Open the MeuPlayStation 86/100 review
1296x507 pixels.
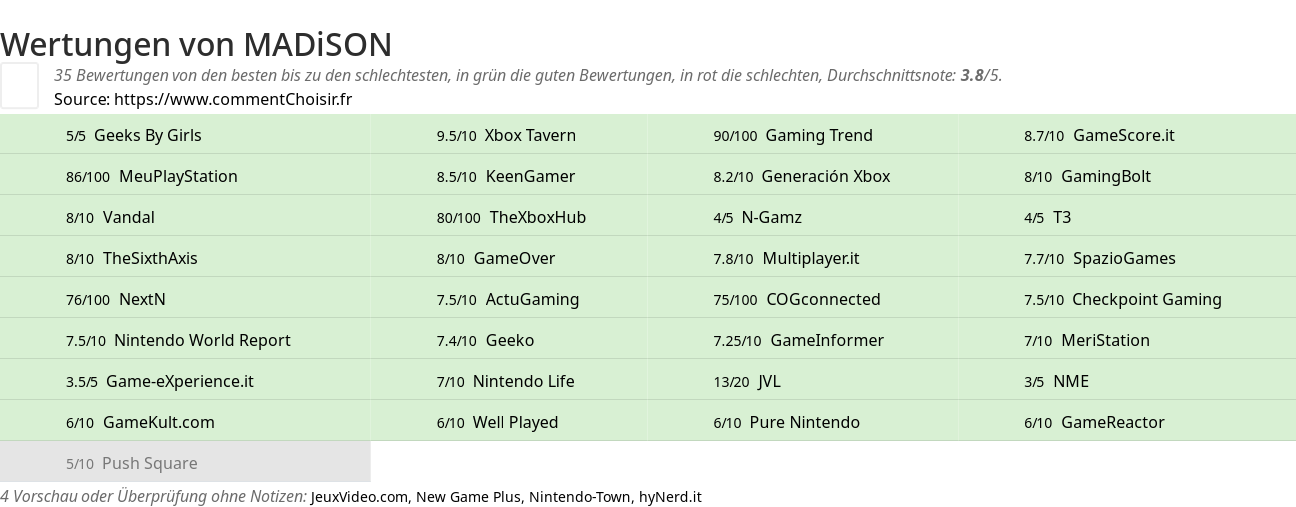pos(185,176)
